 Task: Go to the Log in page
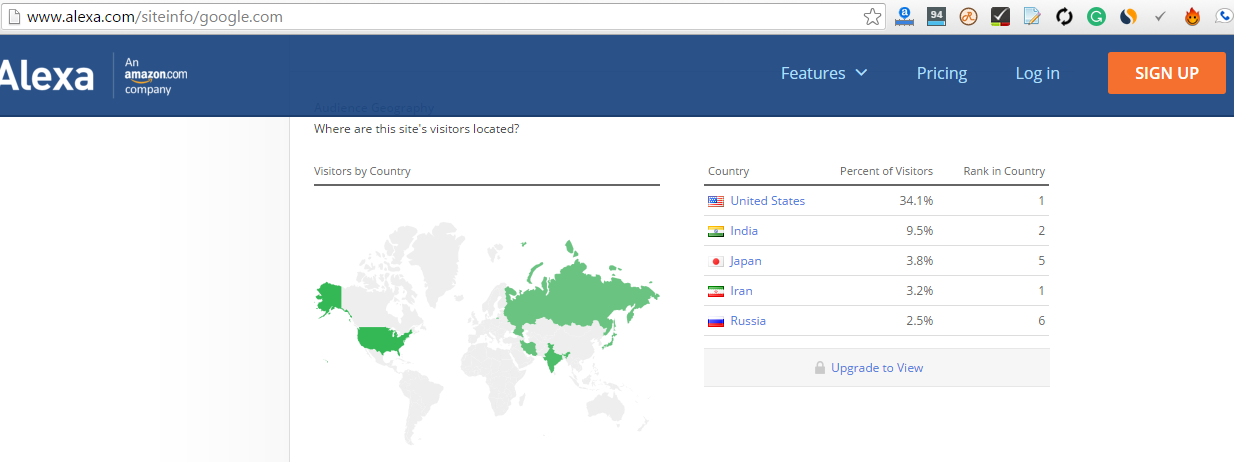1037,73
